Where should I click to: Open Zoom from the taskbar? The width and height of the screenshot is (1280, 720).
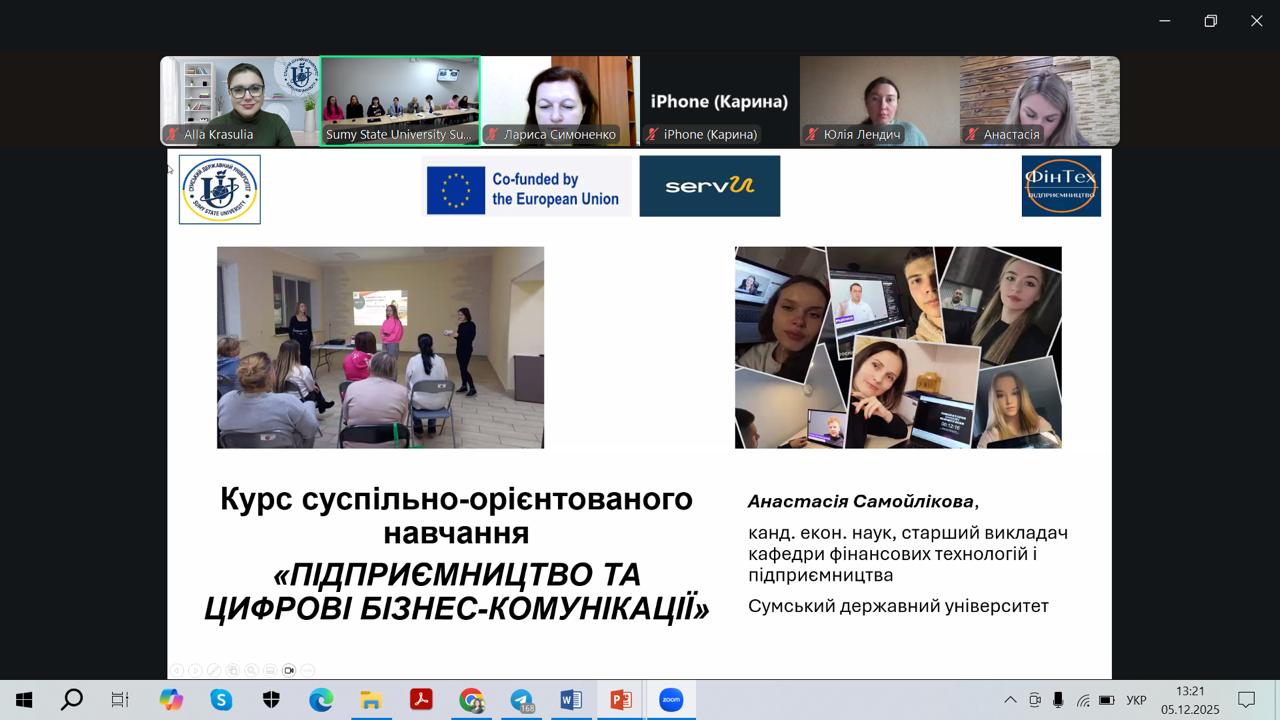(x=671, y=700)
